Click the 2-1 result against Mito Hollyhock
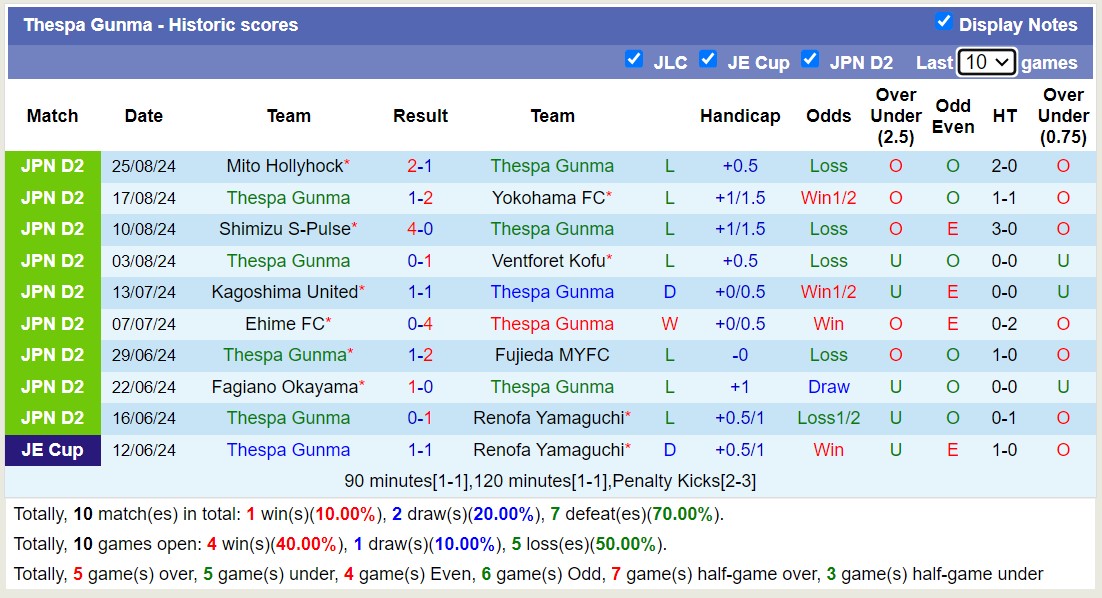This screenshot has height=598, width=1102. tap(420, 166)
